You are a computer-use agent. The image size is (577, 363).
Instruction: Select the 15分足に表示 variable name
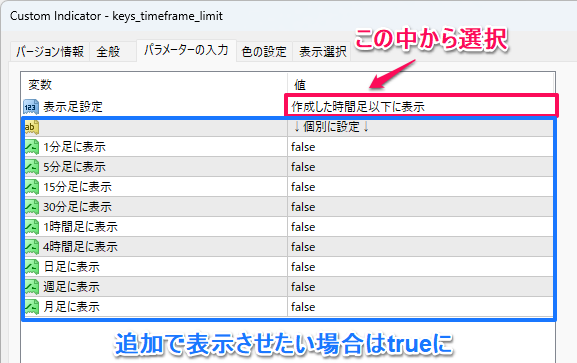click(x=77, y=187)
